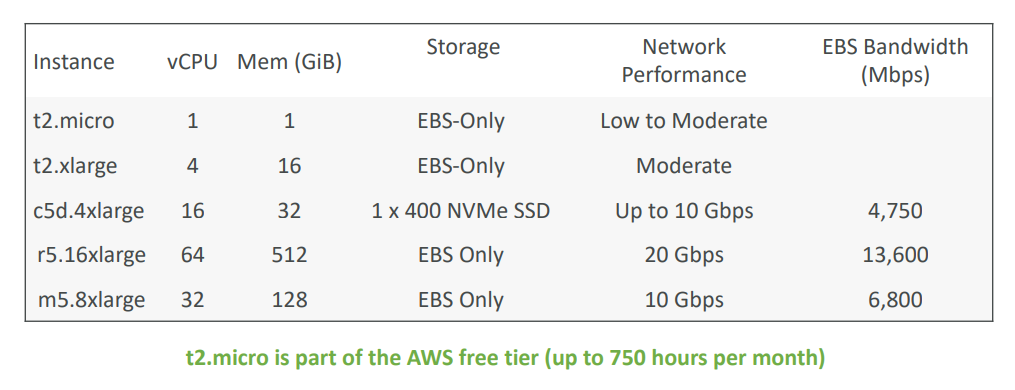The height and width of the screenshot is (390, 1015).
Task: Click the Mem (GiB) column header
Action: 289,62
